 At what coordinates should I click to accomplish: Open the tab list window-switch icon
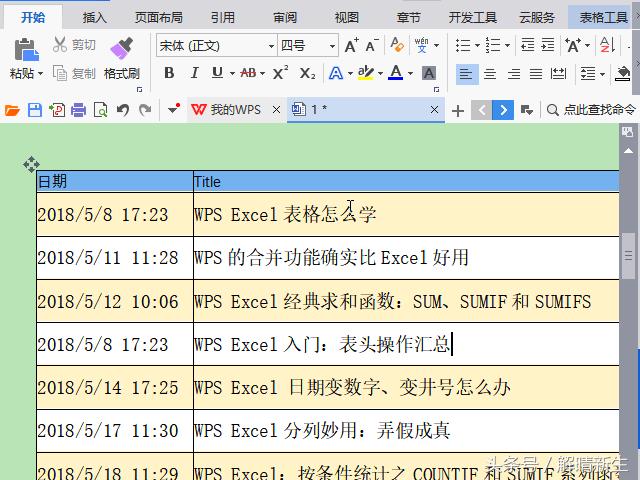point(527,110)
